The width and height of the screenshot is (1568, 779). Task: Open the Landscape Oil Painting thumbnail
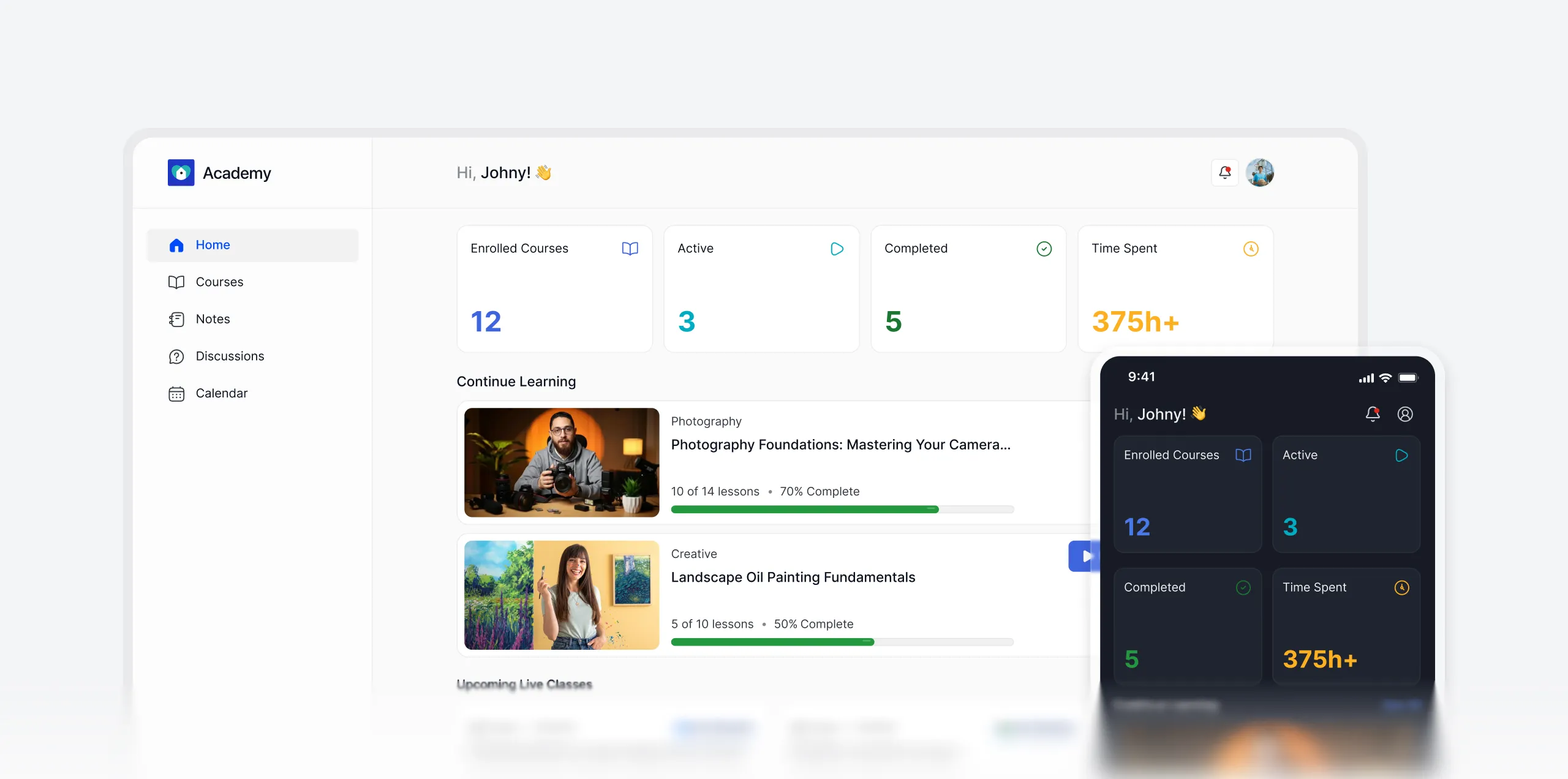coord(562,595)
